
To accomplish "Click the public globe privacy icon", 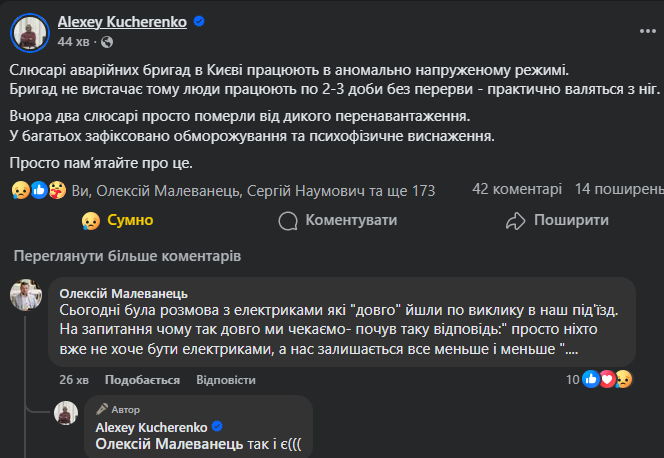I will tap(107, 42).
